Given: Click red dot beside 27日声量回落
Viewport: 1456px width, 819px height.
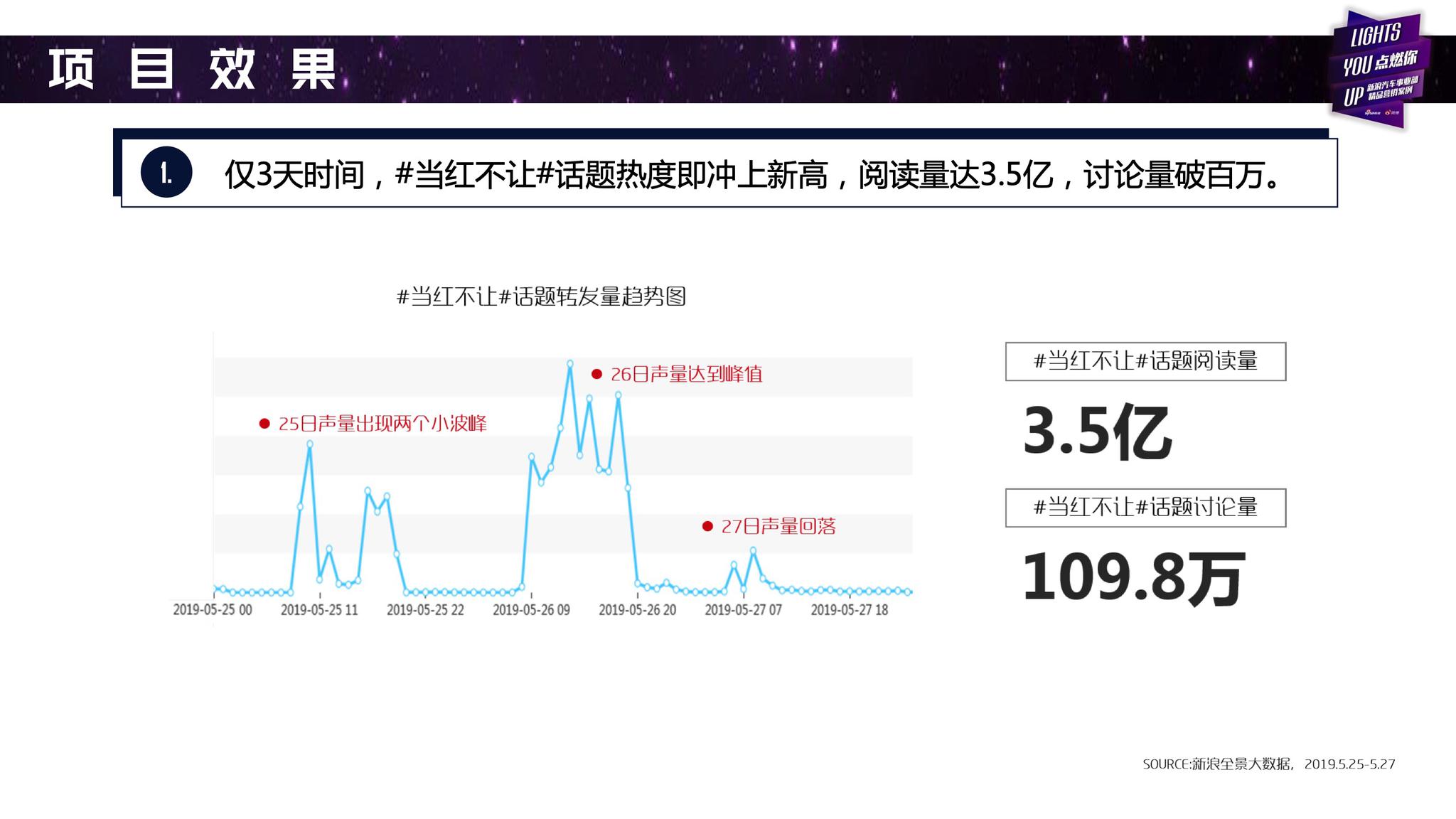Looking at the screenshot, I should 707,526.
